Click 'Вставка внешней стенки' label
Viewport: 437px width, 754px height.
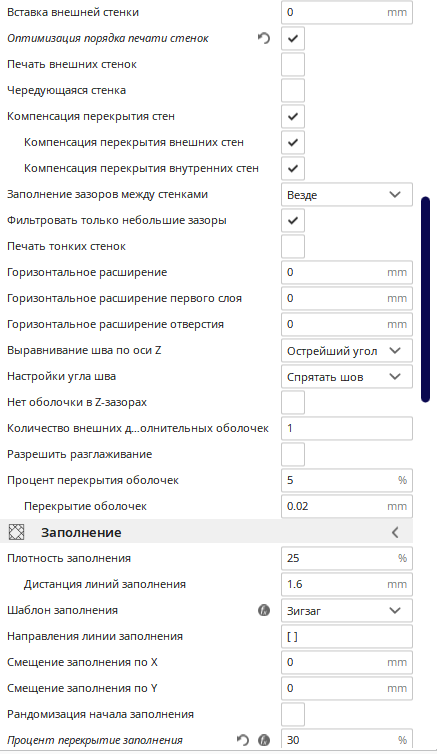tap(73, 12)
